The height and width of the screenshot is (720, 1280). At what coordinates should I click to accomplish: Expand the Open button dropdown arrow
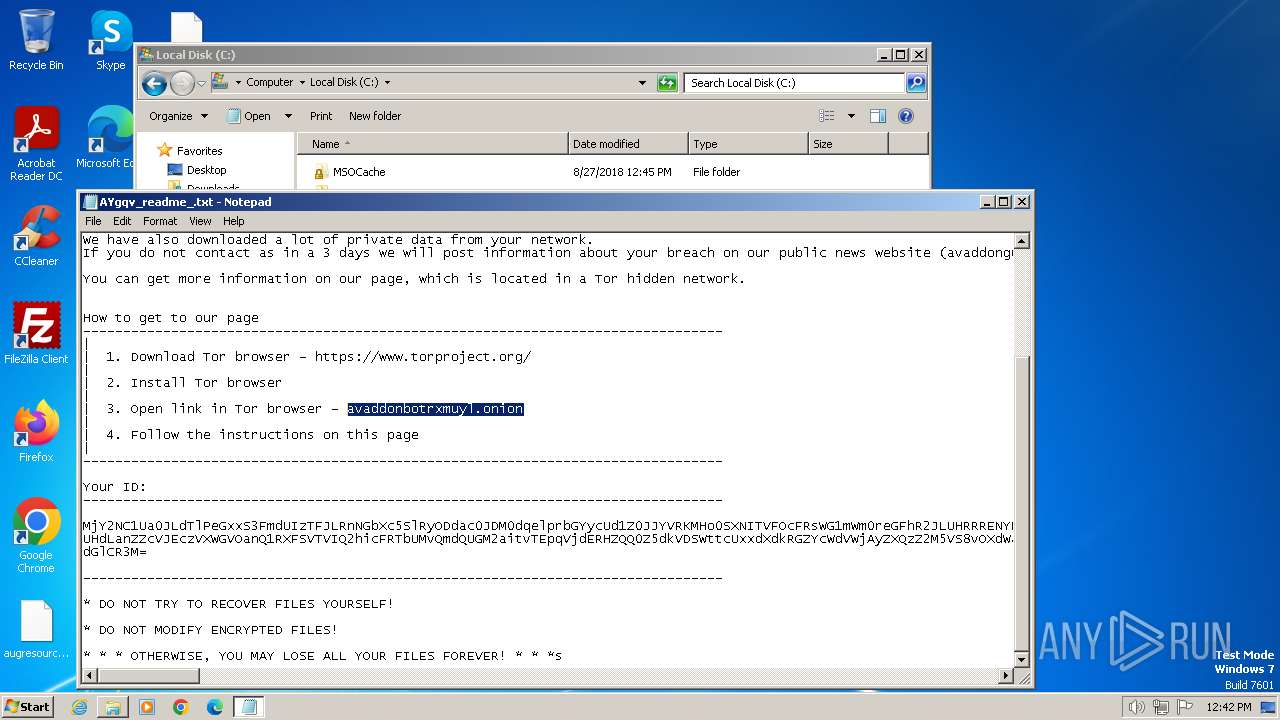(x=288, y=116)
